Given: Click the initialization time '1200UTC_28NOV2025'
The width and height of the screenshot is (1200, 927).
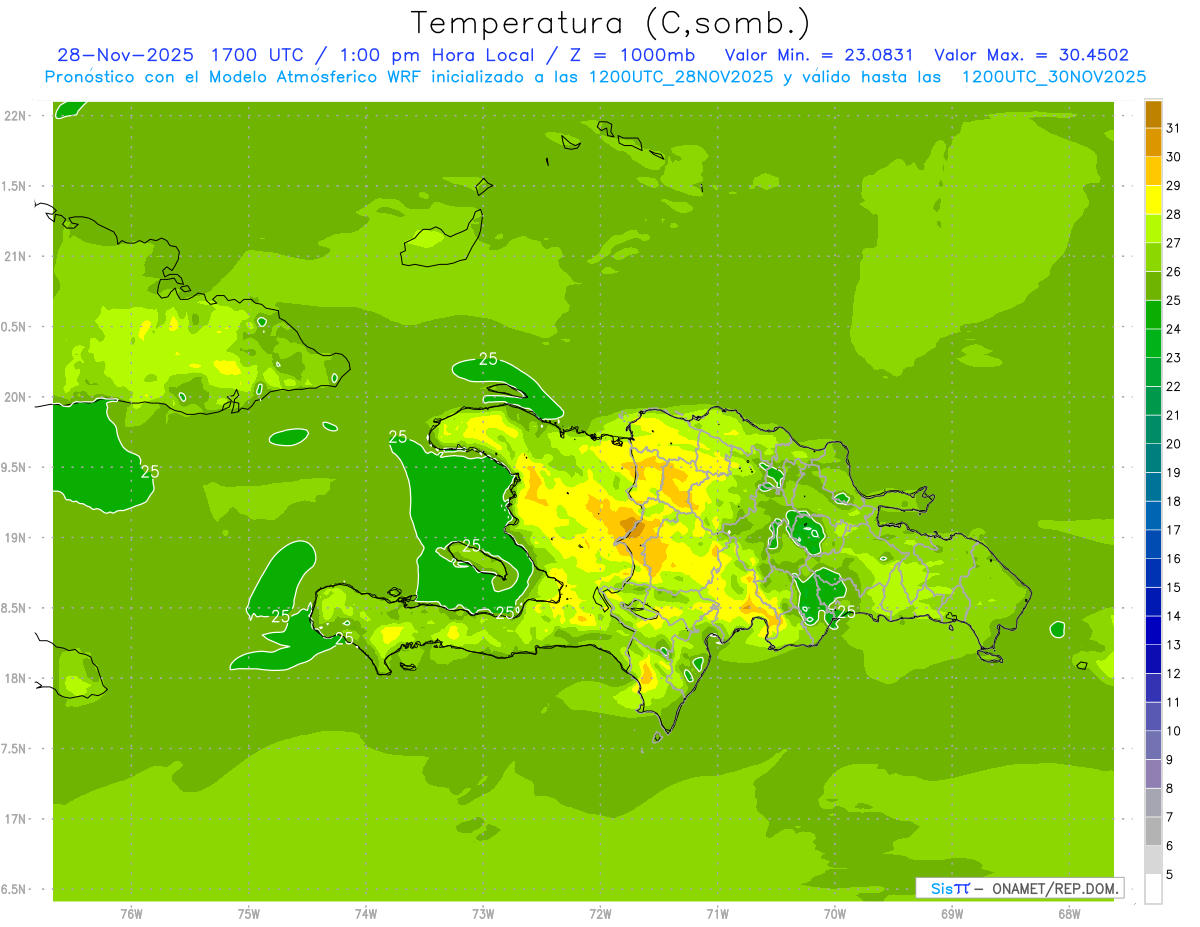Looking at the screenshot, I should (681, 77).
